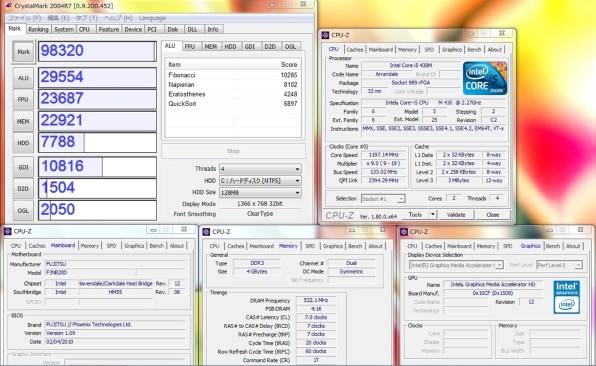Open the ヘルプ (Help) menu in CrystalMark

118,18
